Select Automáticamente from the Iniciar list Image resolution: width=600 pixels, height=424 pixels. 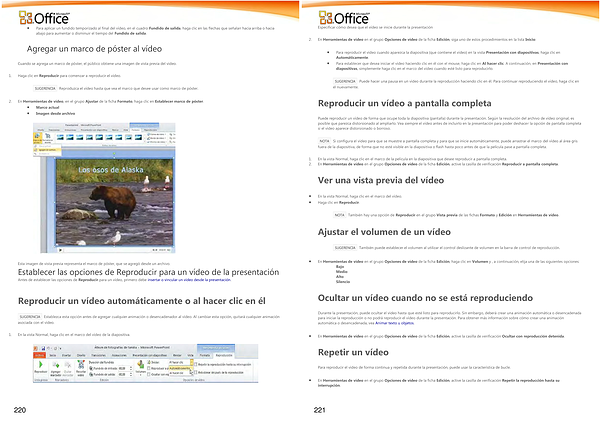coord(180,368)
